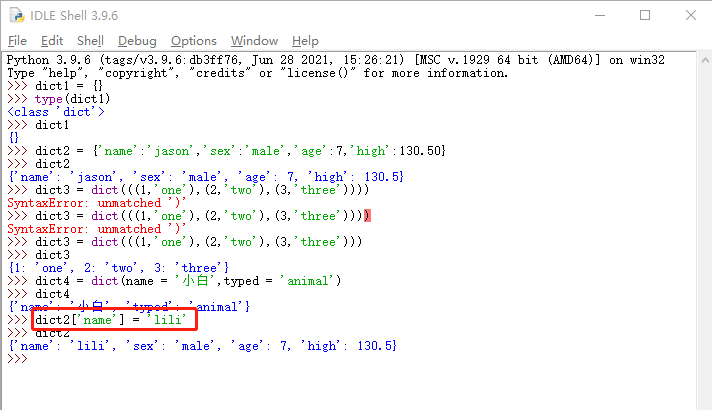Open the Edit menu
712x410 pixels.
[52, 41]
